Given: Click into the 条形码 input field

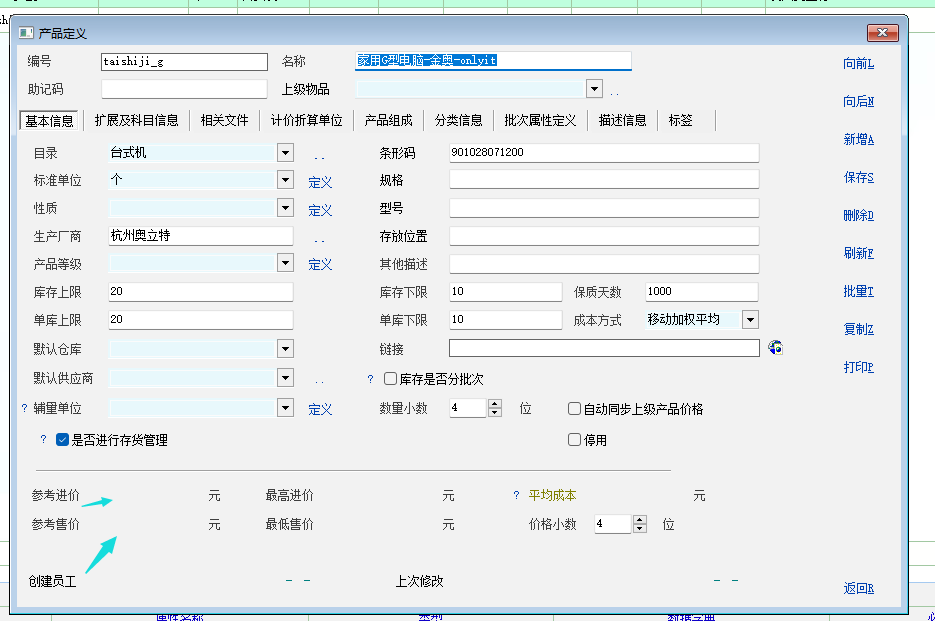Looking at the screenshot, I should 603,153.
